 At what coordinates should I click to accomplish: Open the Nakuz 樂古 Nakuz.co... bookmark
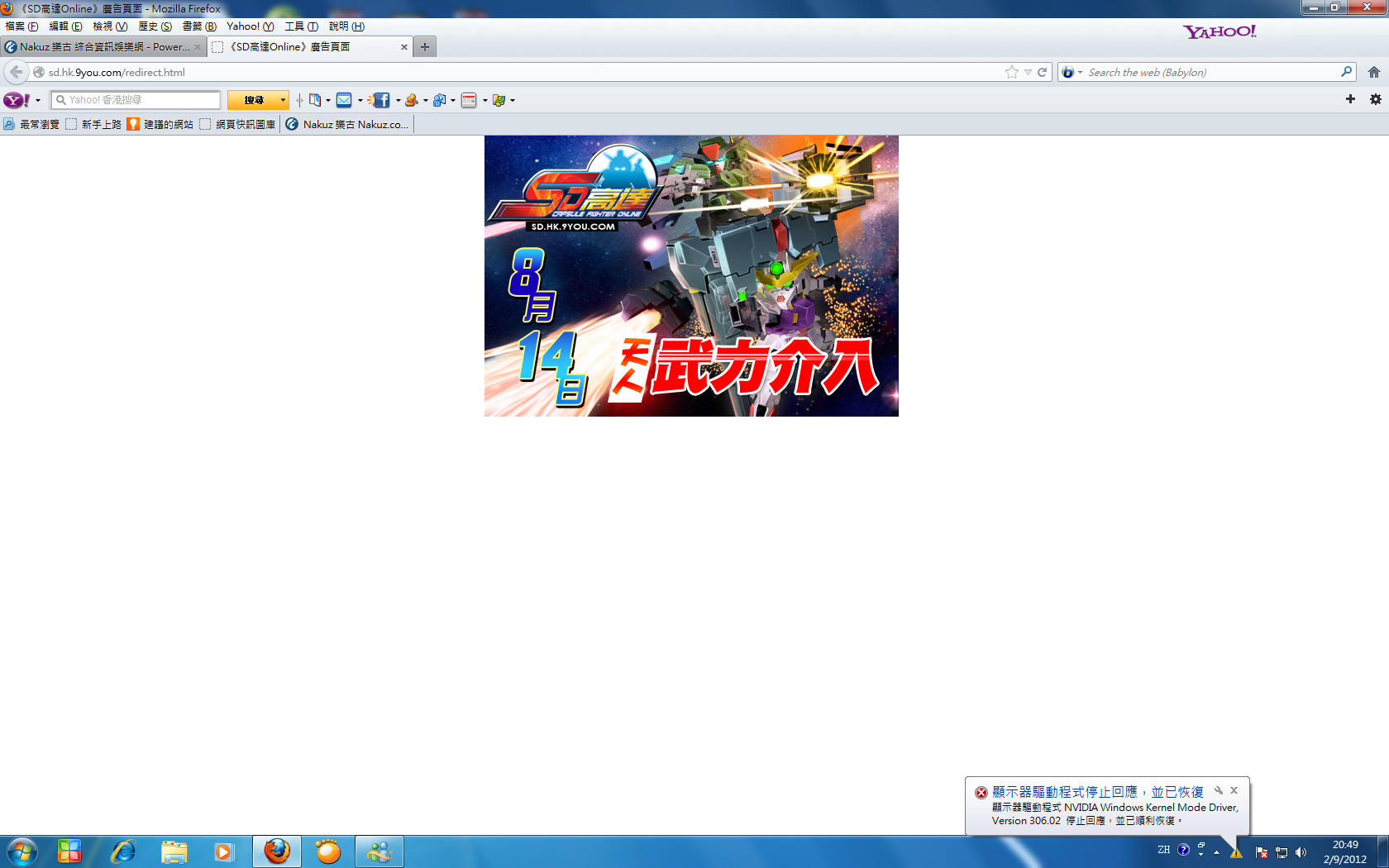[347, 124]
